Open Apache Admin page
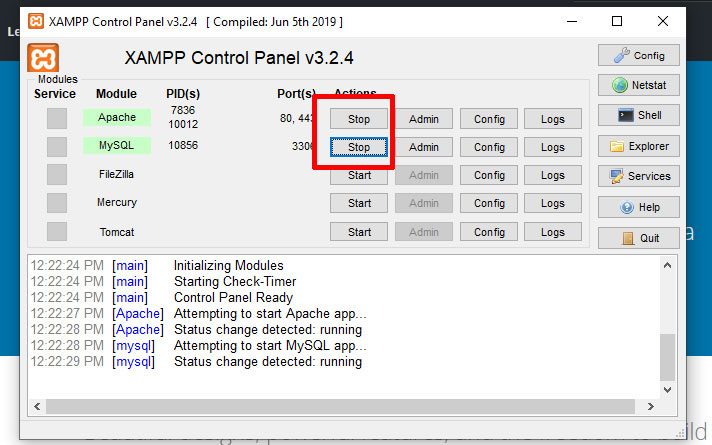Image resolution: width=712 pixels, height=445 pixels. tap(424, 119)
